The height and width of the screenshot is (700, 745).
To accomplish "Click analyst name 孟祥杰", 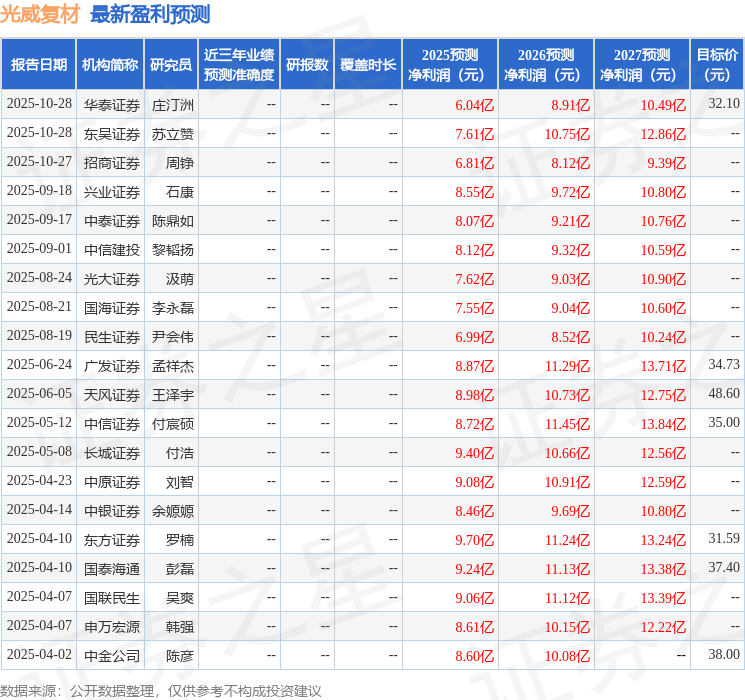I will point(172,366).
